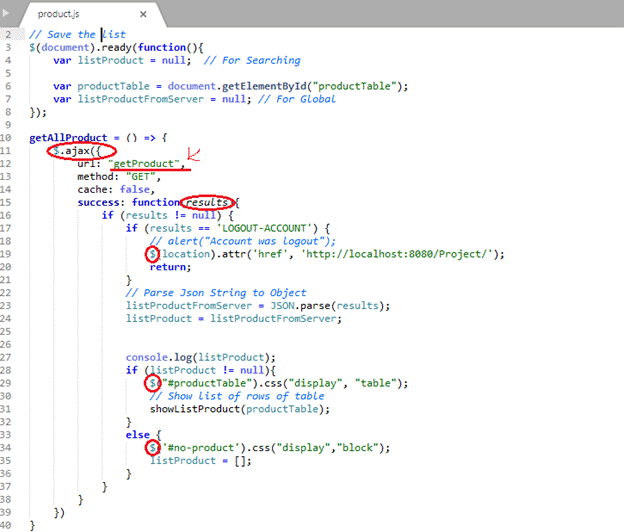Click the localhost URL string on line 19
The height and width of the screenshot is (532, 624).
(397, 254)
